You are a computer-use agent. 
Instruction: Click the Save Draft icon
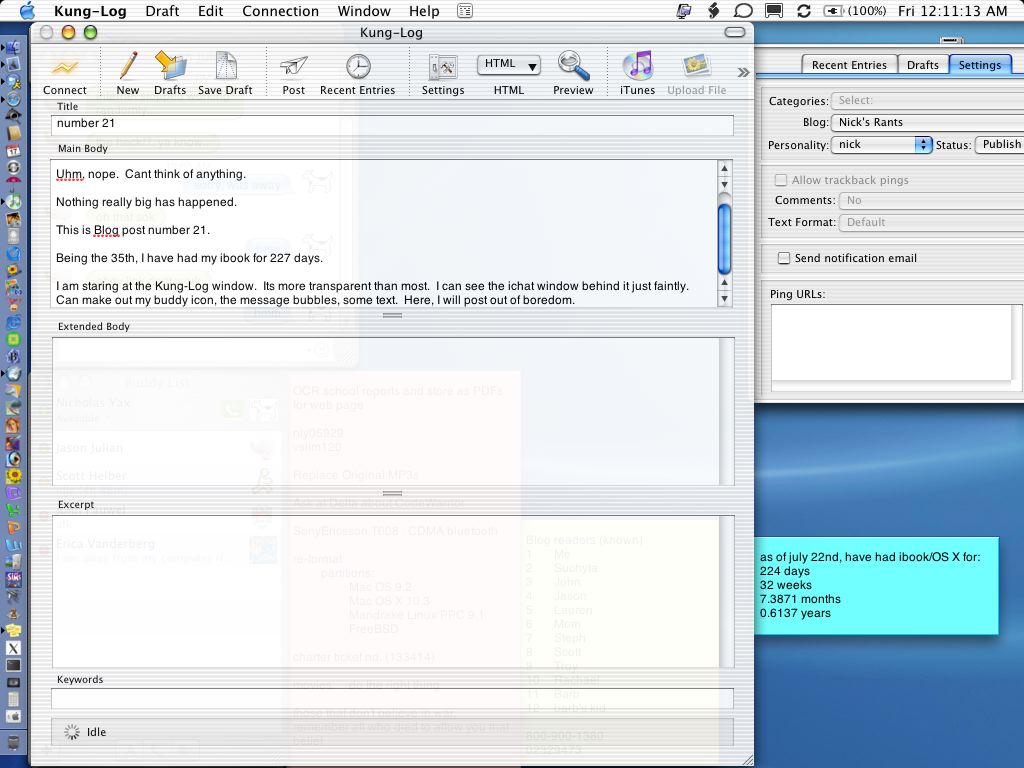(x=225, y=68)
